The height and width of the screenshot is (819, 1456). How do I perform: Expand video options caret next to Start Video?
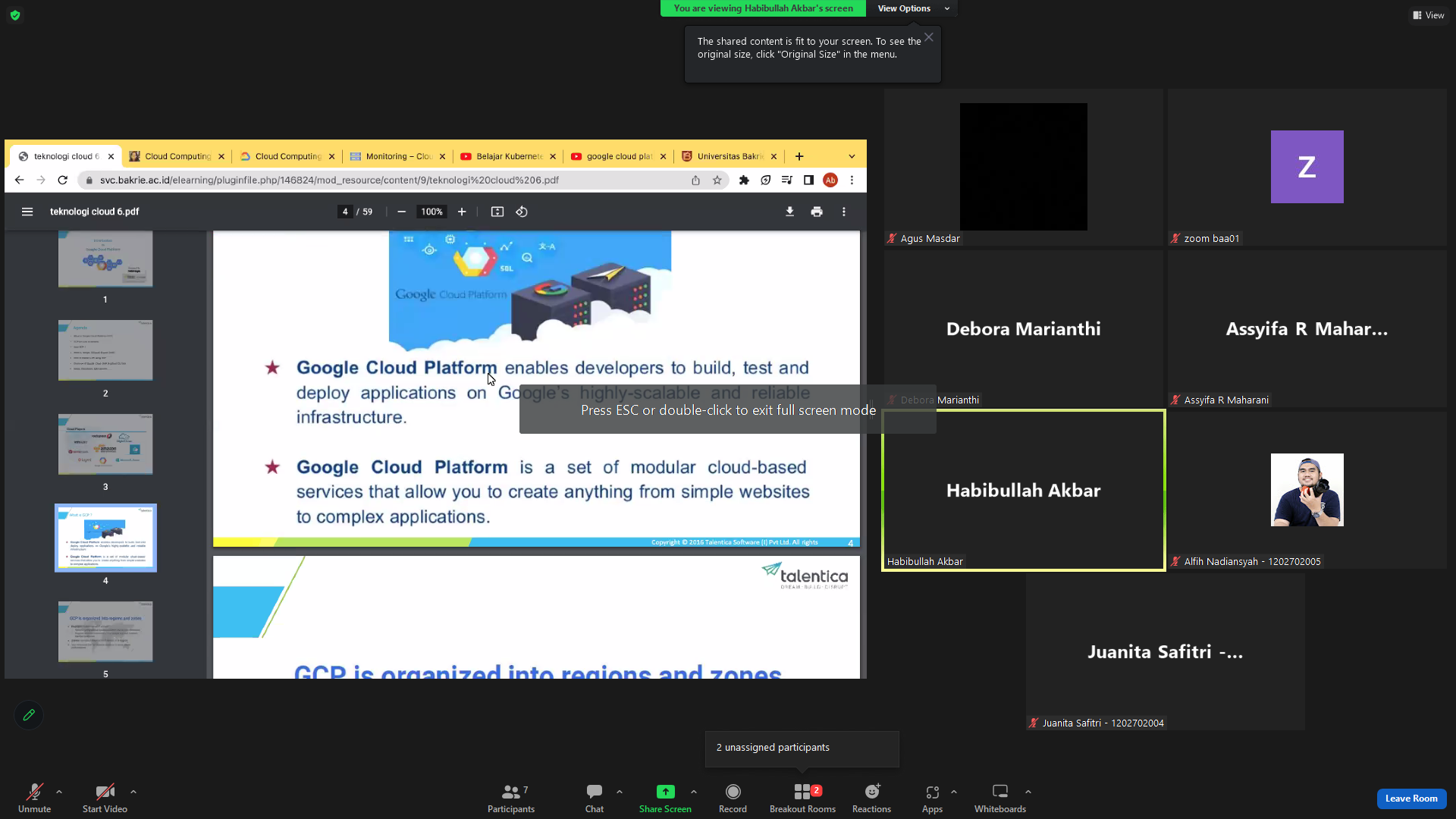[133, 792]
